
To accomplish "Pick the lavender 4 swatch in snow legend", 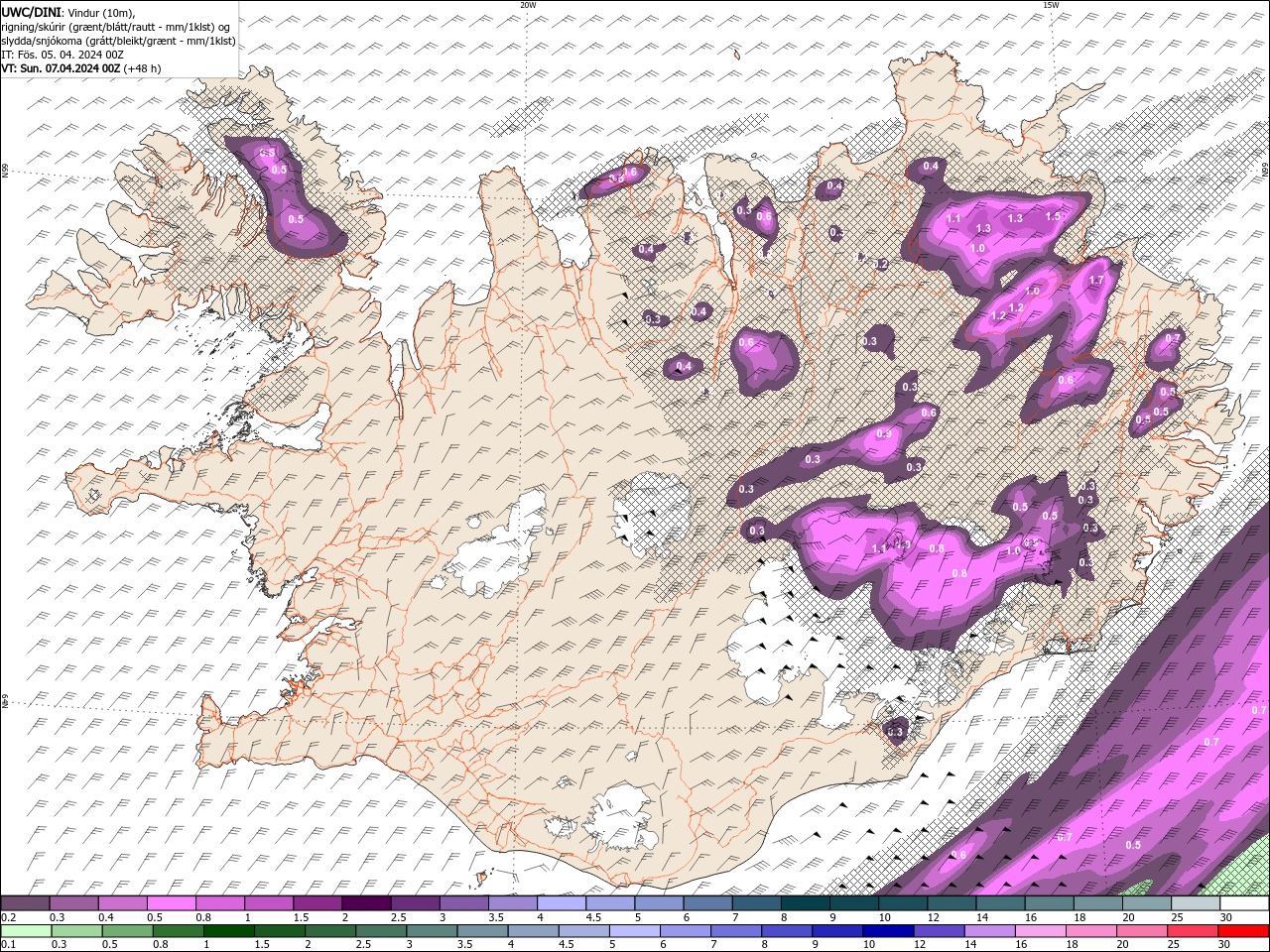I will coord(562,903).
